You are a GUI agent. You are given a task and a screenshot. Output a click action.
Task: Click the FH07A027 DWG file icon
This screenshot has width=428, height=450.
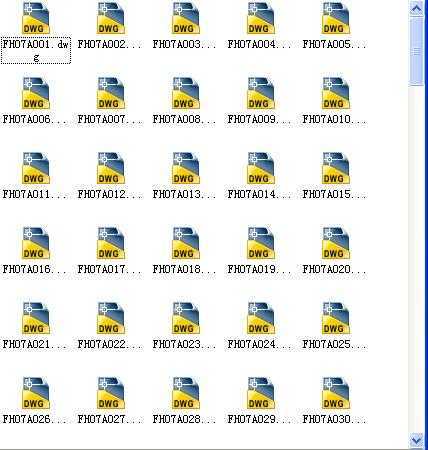[x=111, y=393]
